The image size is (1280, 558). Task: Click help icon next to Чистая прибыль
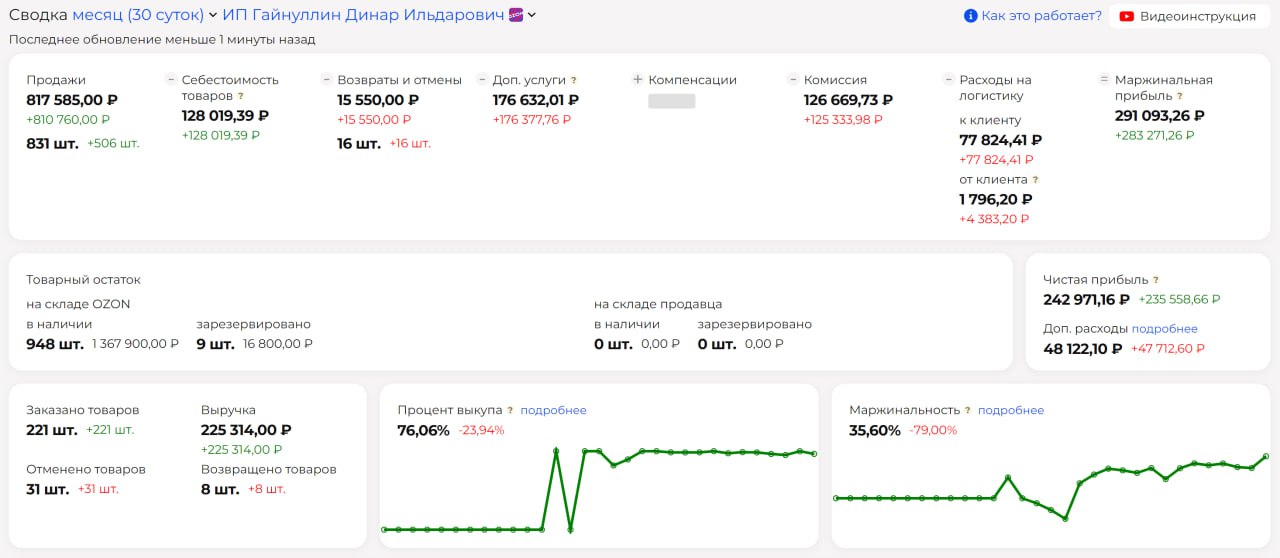(x=1156, y=281)
